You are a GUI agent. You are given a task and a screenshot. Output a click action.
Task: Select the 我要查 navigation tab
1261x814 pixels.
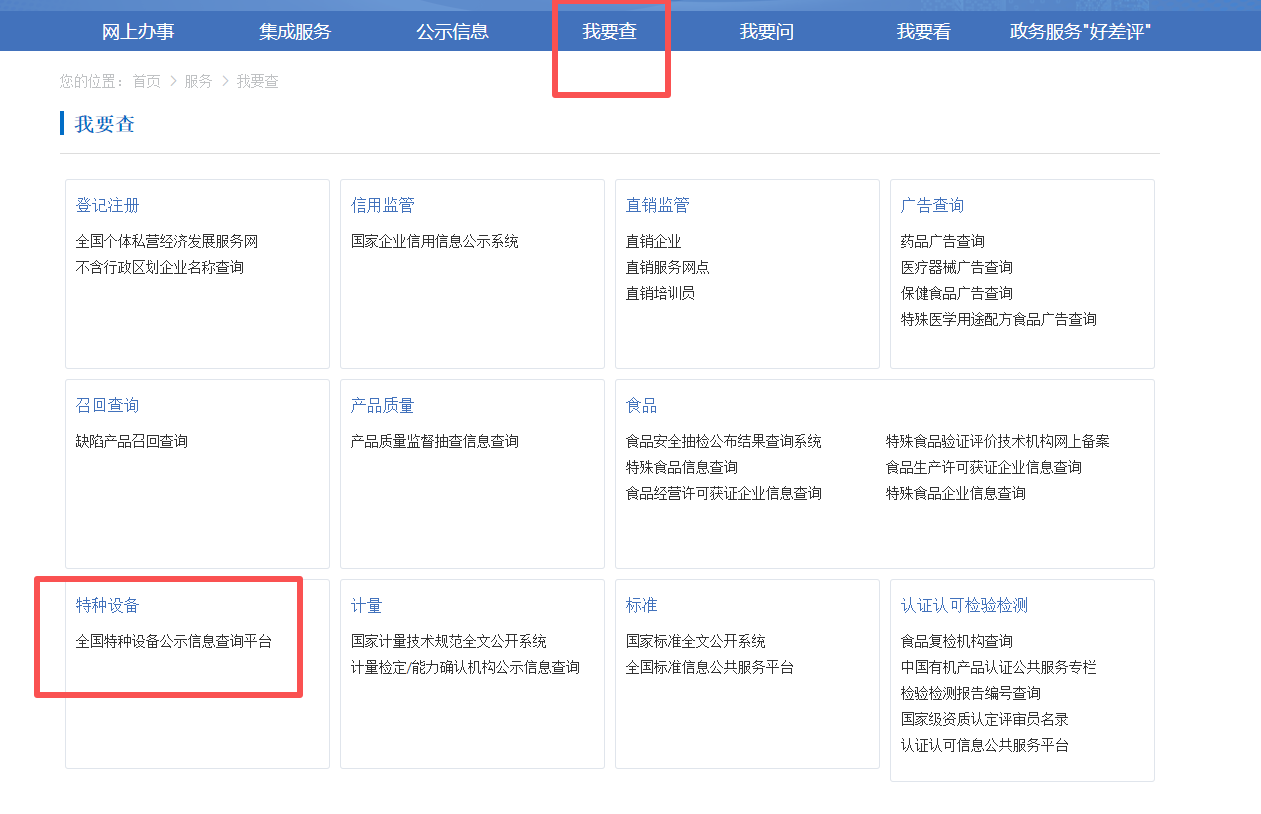pos(610,31)
